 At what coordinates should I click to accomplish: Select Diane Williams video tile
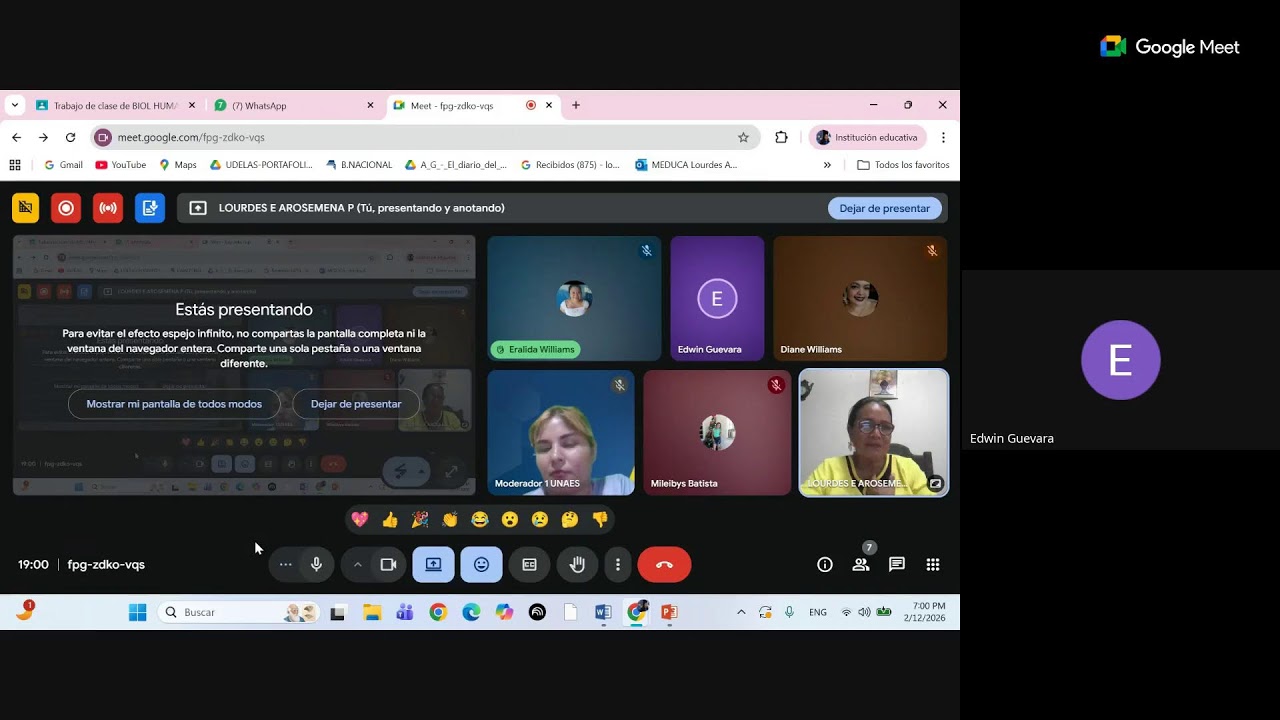860,298
